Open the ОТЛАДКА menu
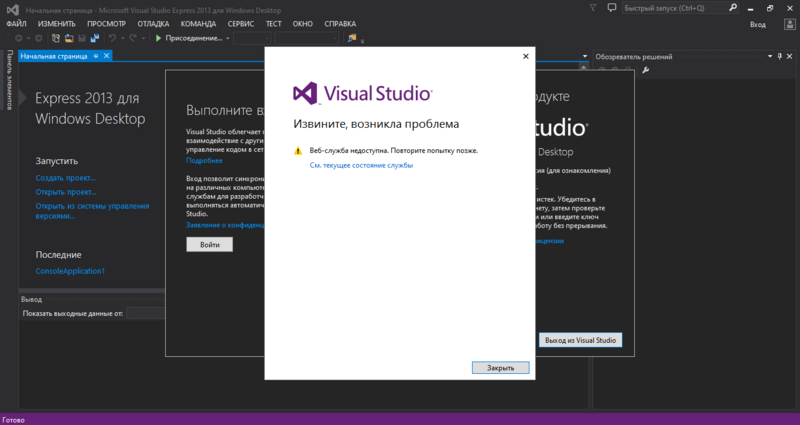Image resolution: width=800 pixels, height=425 pixels. point(153,24)
